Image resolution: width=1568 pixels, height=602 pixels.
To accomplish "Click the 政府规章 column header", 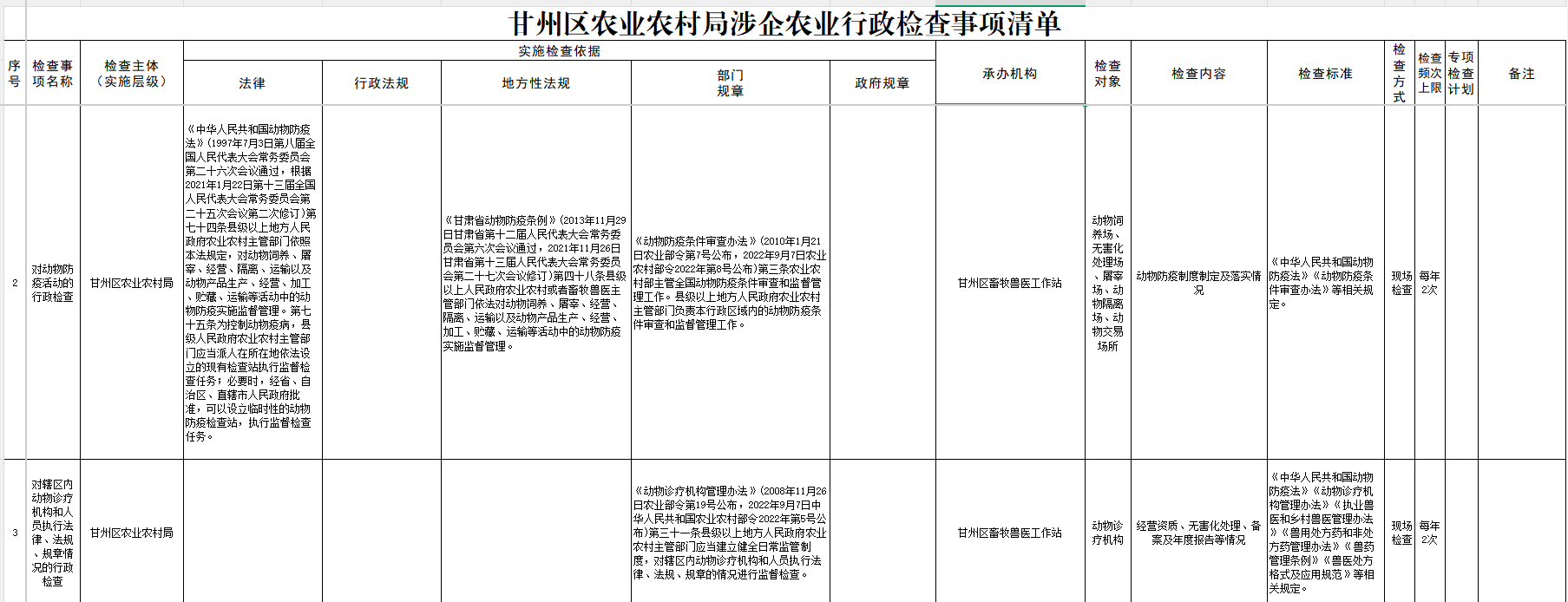I will [x=882, y=83].
